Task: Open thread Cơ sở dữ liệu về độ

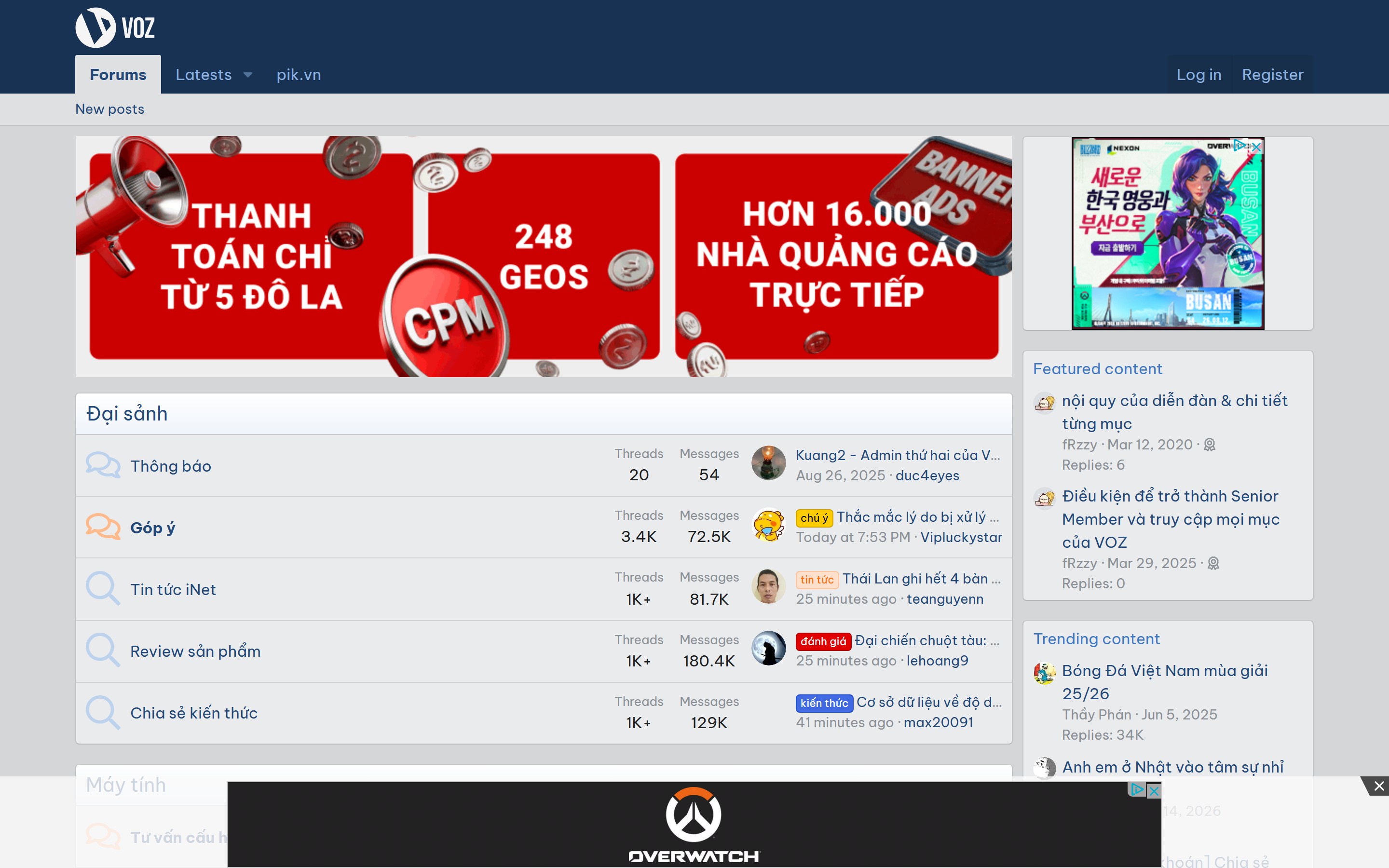Action: pos(929,703)
